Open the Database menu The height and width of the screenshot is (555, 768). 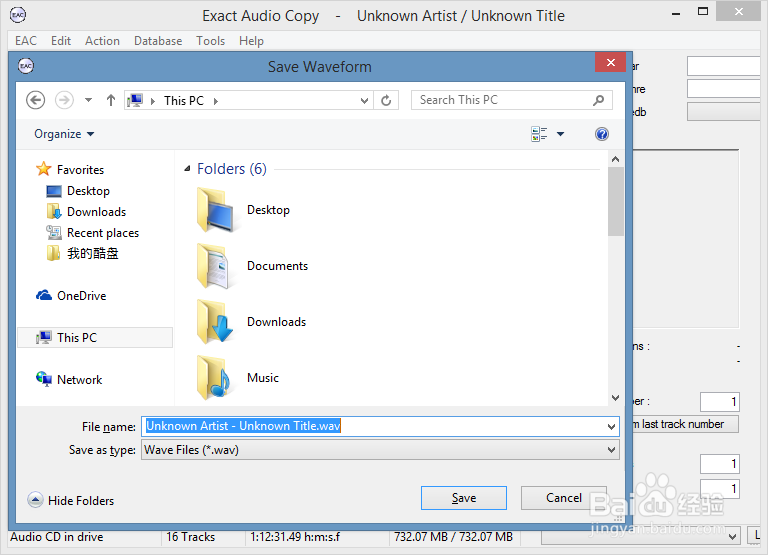point(158,41)
